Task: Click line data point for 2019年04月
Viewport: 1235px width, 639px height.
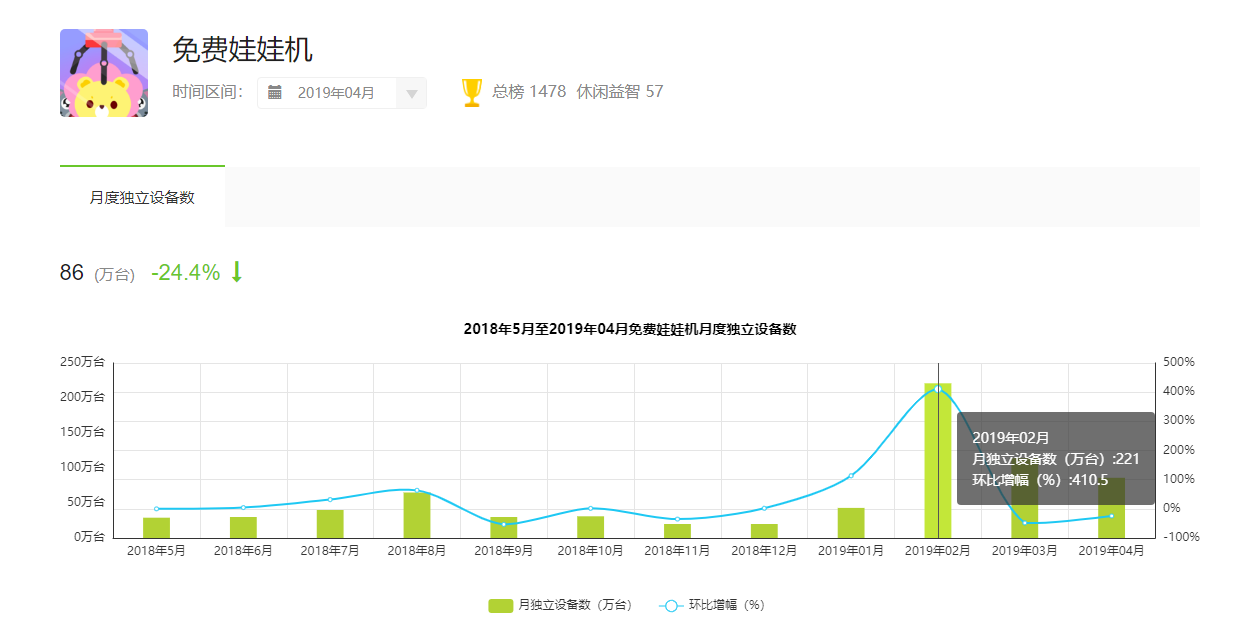Action: [x=1111, y=516]
